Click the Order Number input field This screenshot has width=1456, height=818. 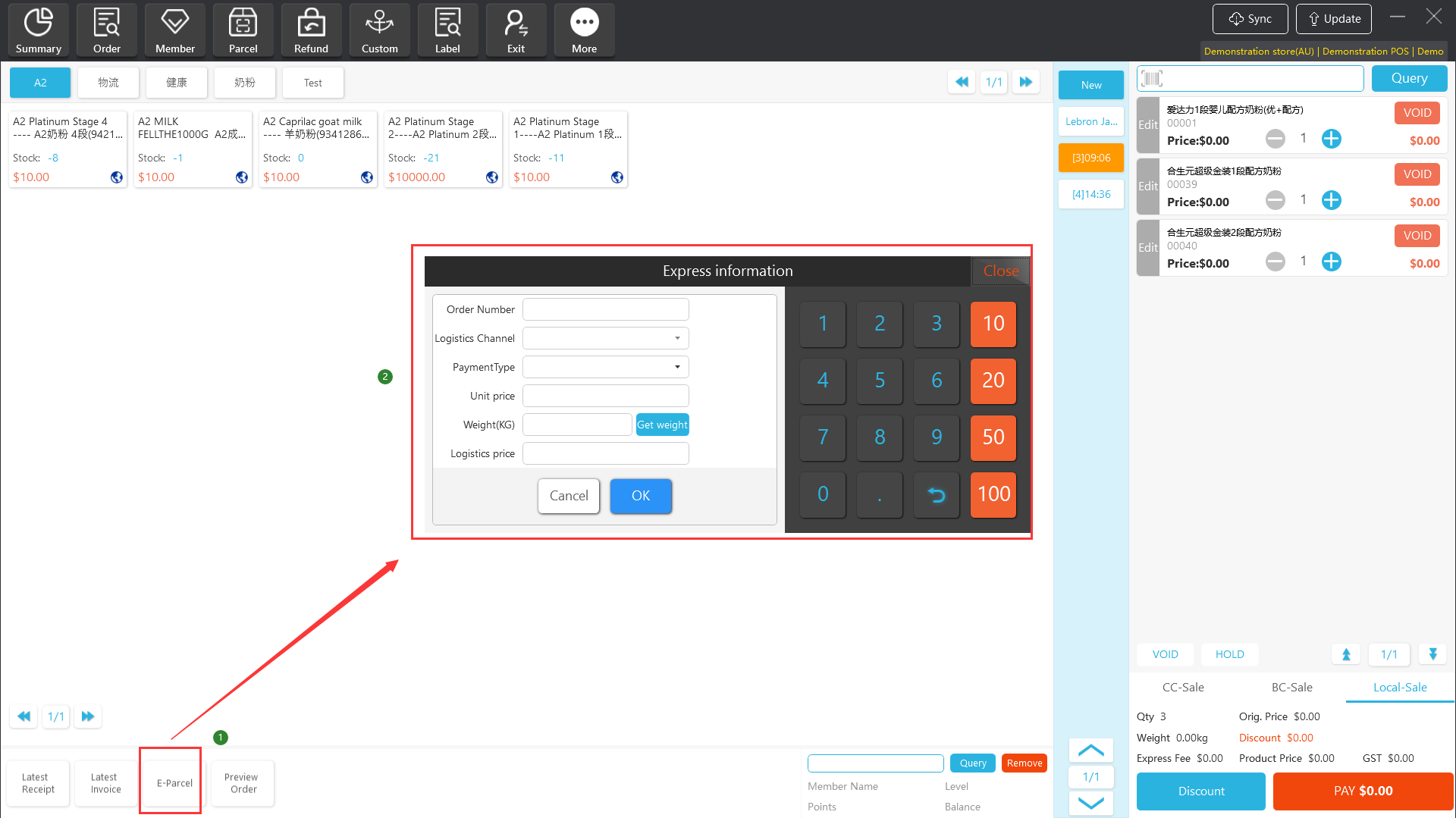(605, 309)
